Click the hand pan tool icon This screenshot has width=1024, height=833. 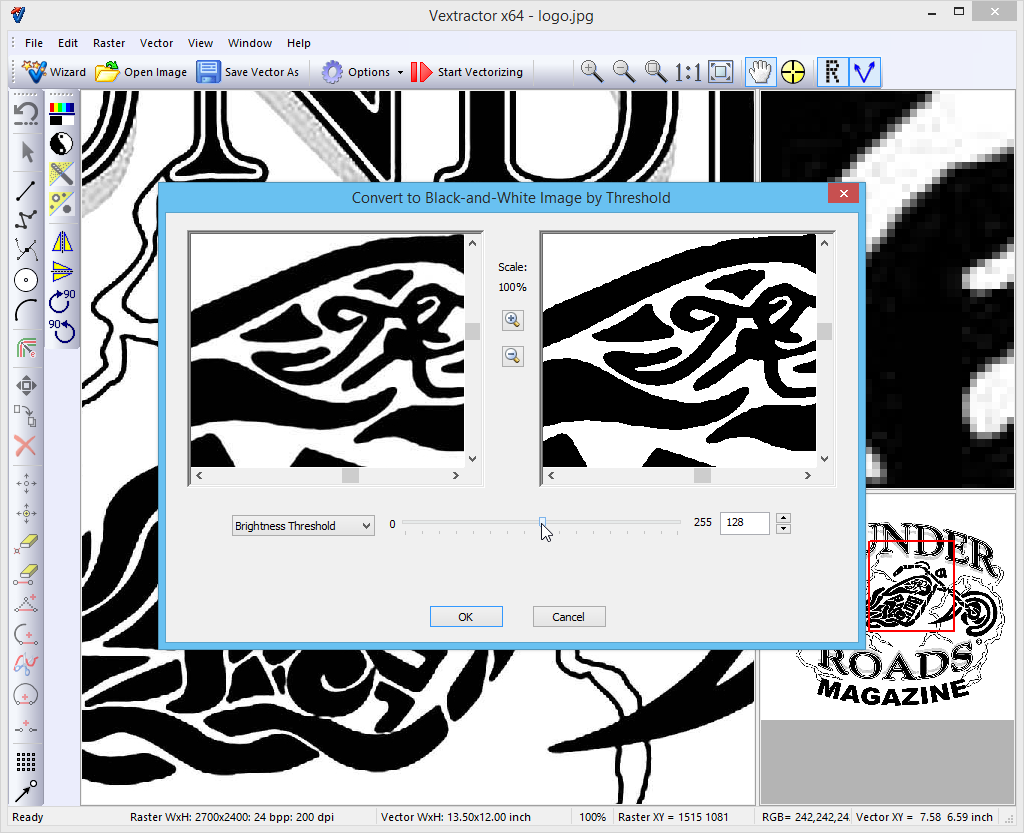761,72
